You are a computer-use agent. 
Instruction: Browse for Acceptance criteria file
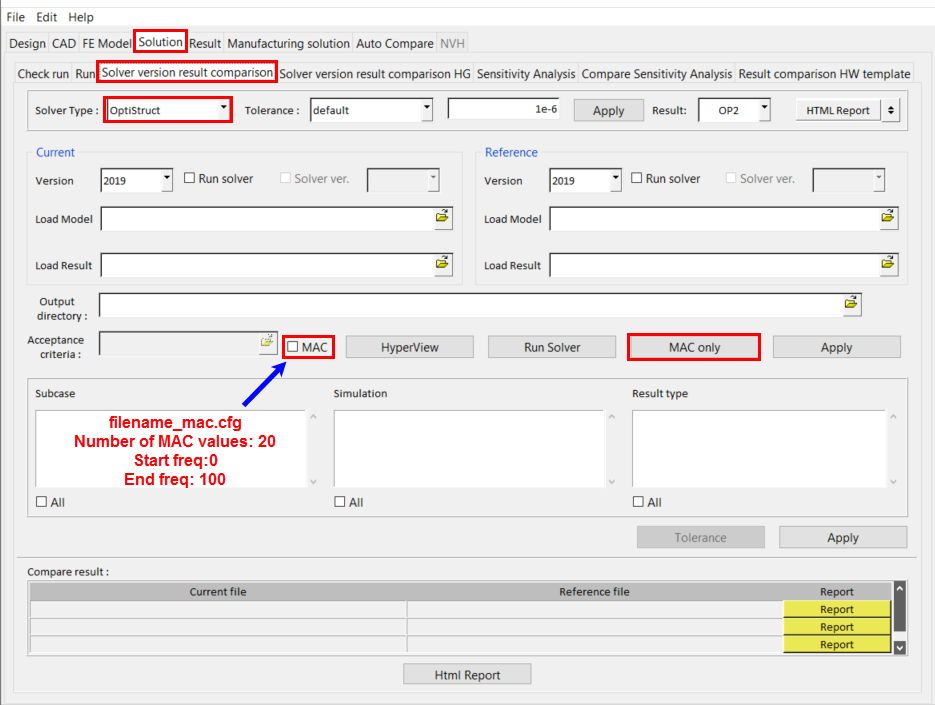point(267,342)
